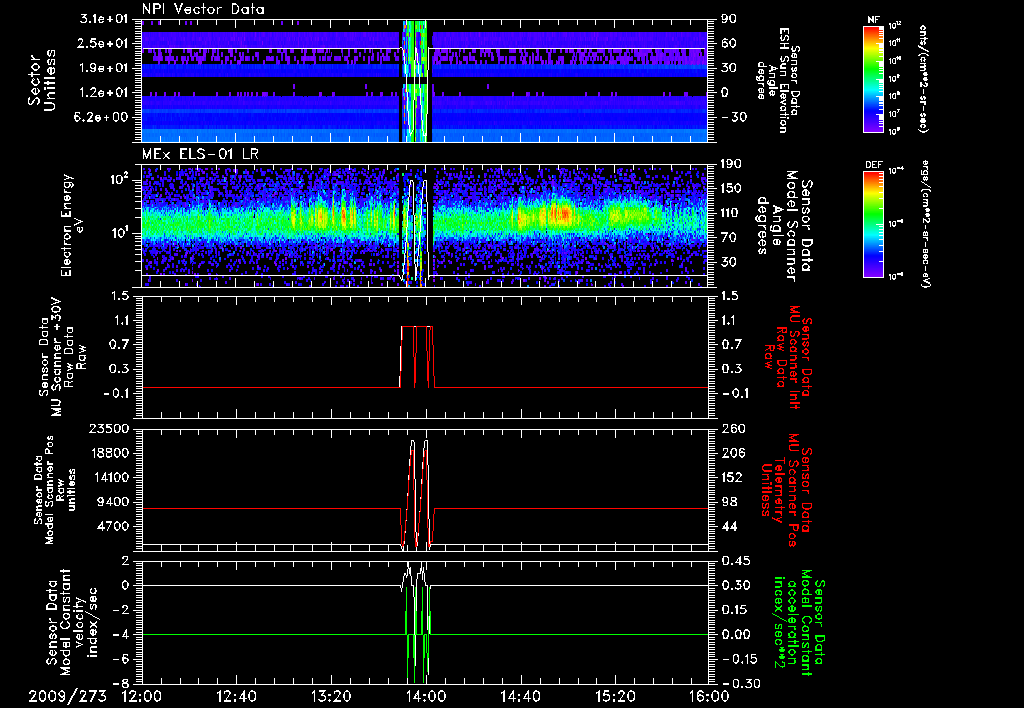Click the 1.9e+01 sector tick label
1024x708 pixels.
pyautogui.click(x=106, y=68)
